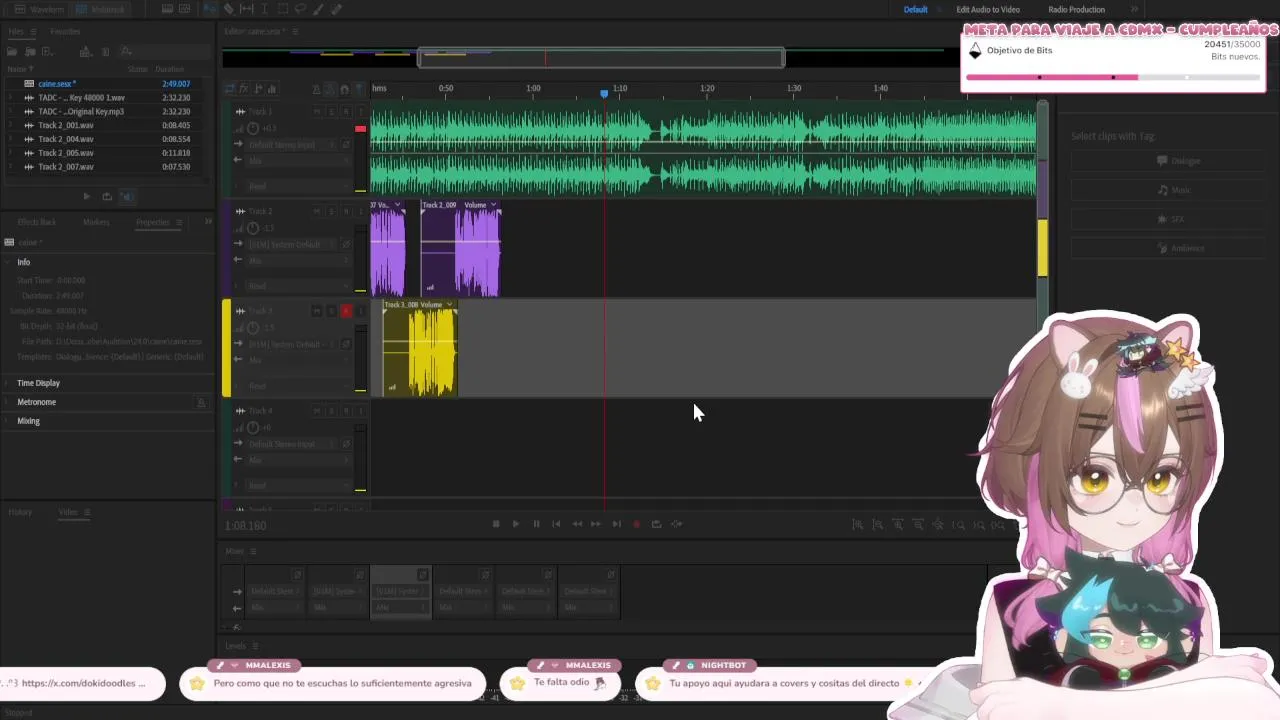Open Track 4 input dropdown
Image resolution: width=1280 pixels, height=720 pixels.
click(291, 443)
